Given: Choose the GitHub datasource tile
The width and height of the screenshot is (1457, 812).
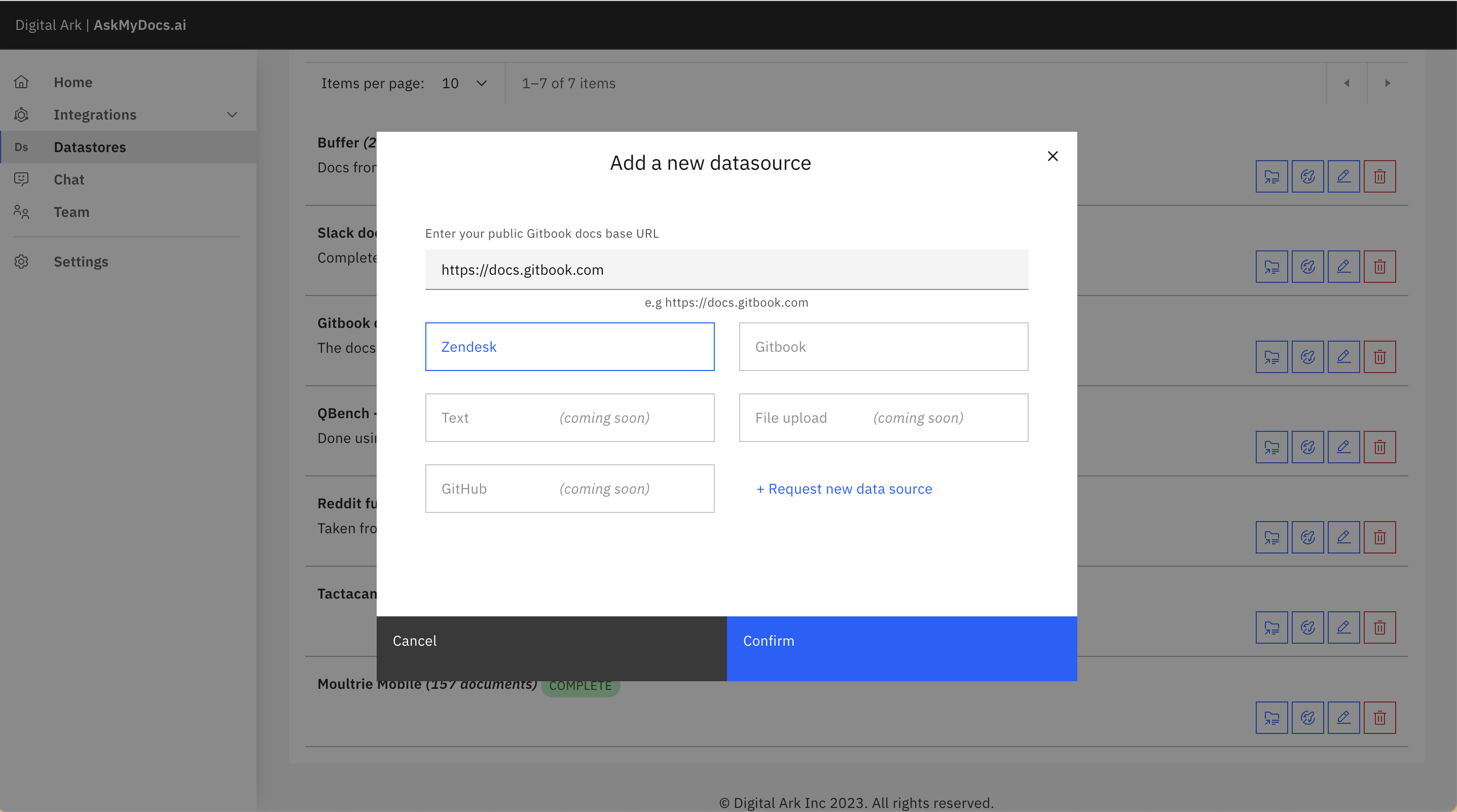Looking at the screenshot, I should pyautogui.click(x=569, y=489).
